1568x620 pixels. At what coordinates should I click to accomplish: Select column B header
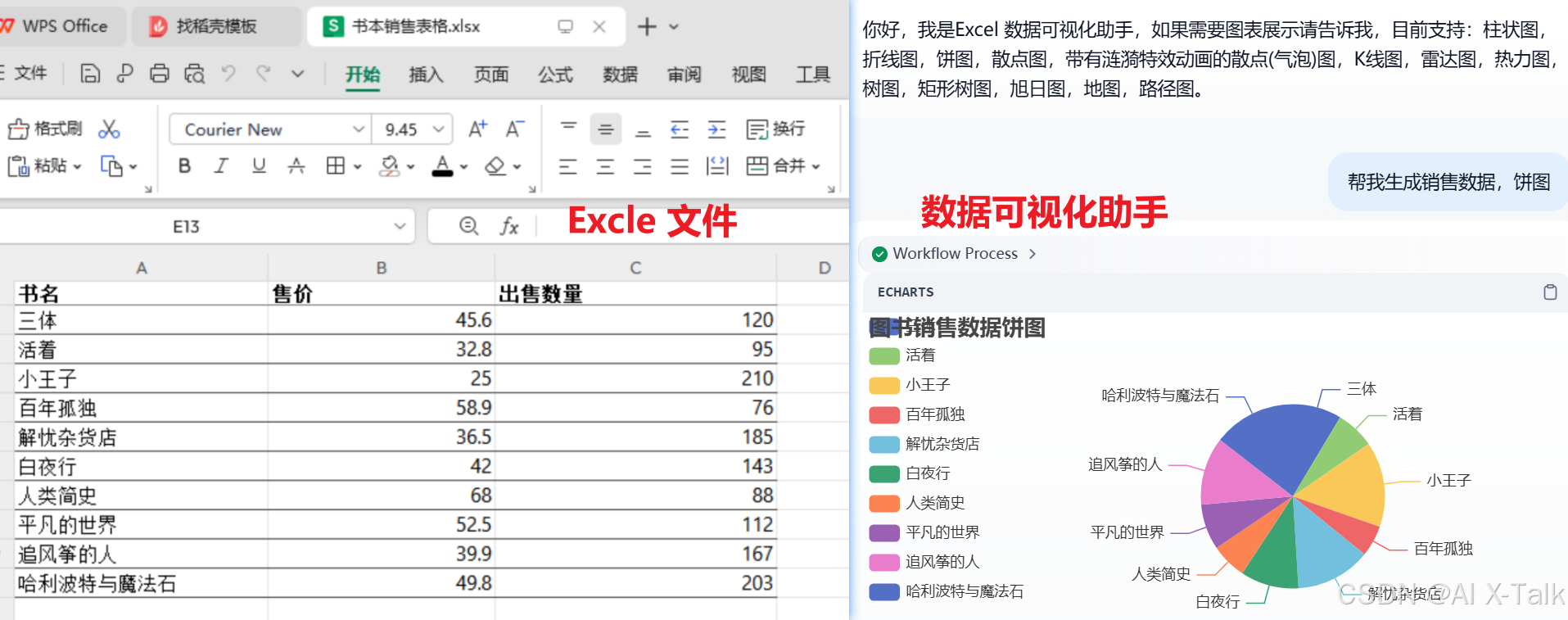[381, 268]
